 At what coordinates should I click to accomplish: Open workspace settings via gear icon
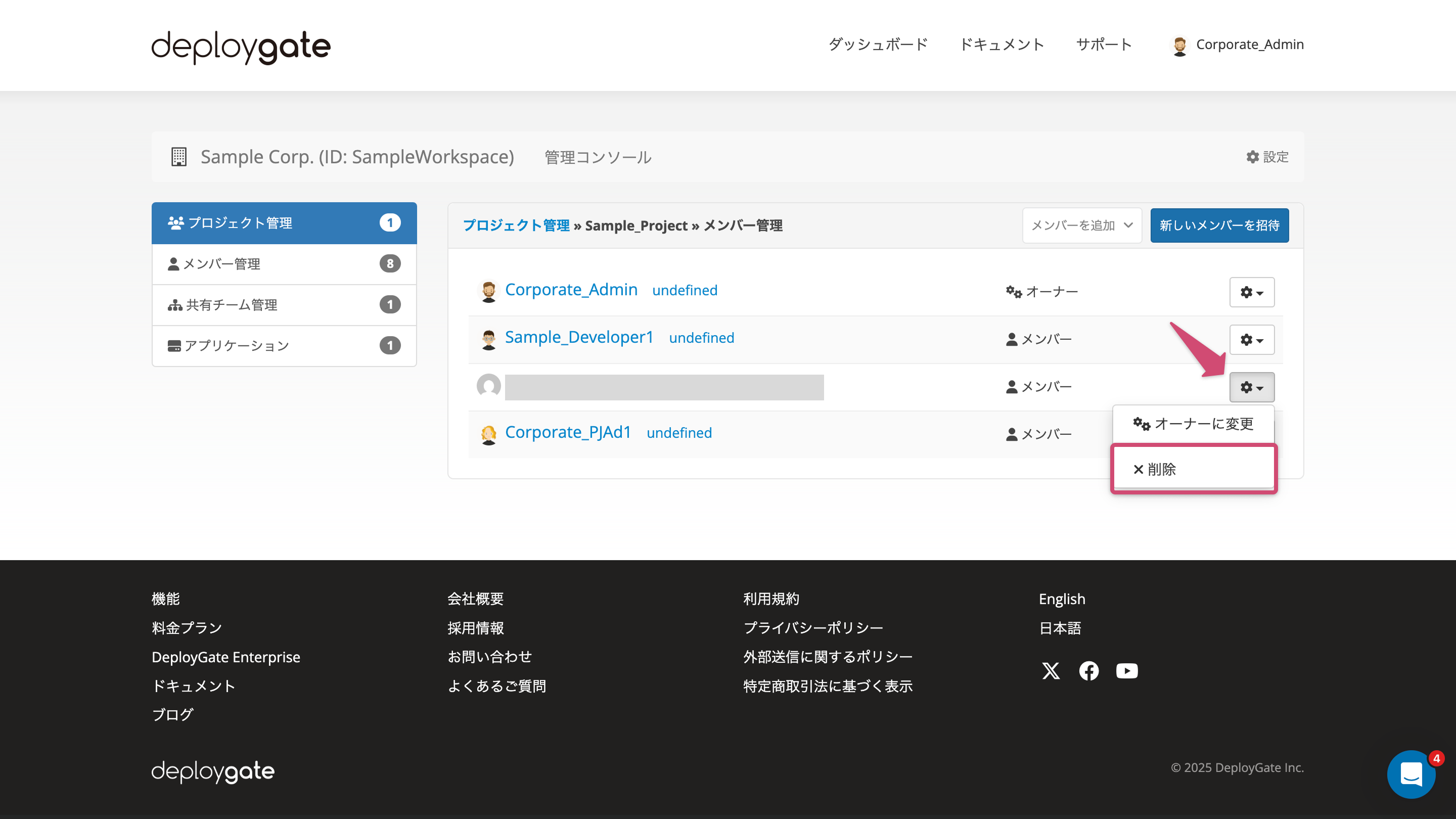pos(1266,157)
